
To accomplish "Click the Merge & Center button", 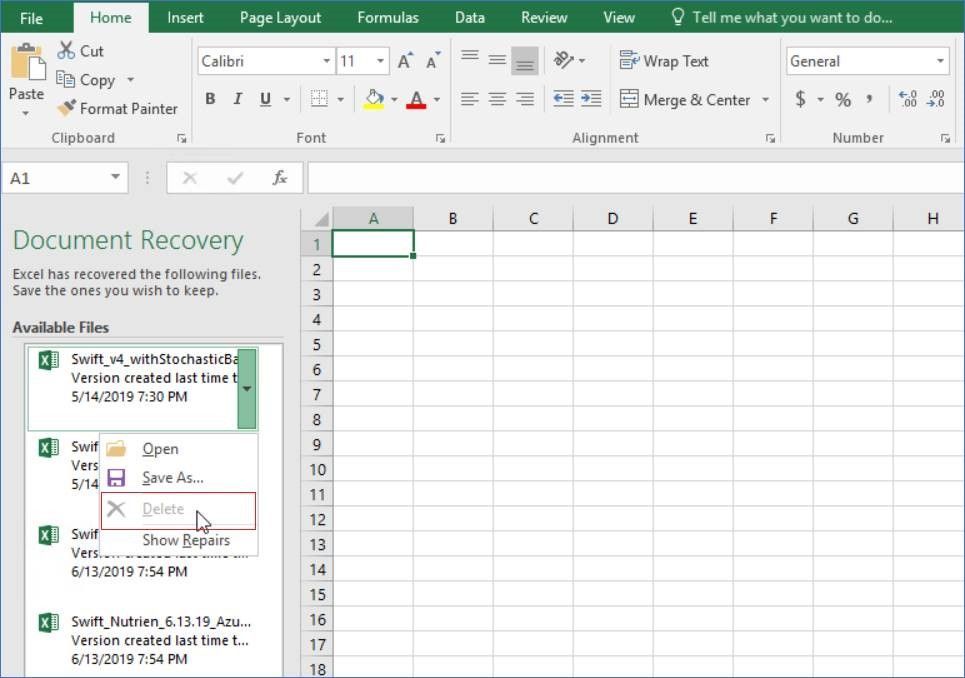I will [x=685, y=99].
